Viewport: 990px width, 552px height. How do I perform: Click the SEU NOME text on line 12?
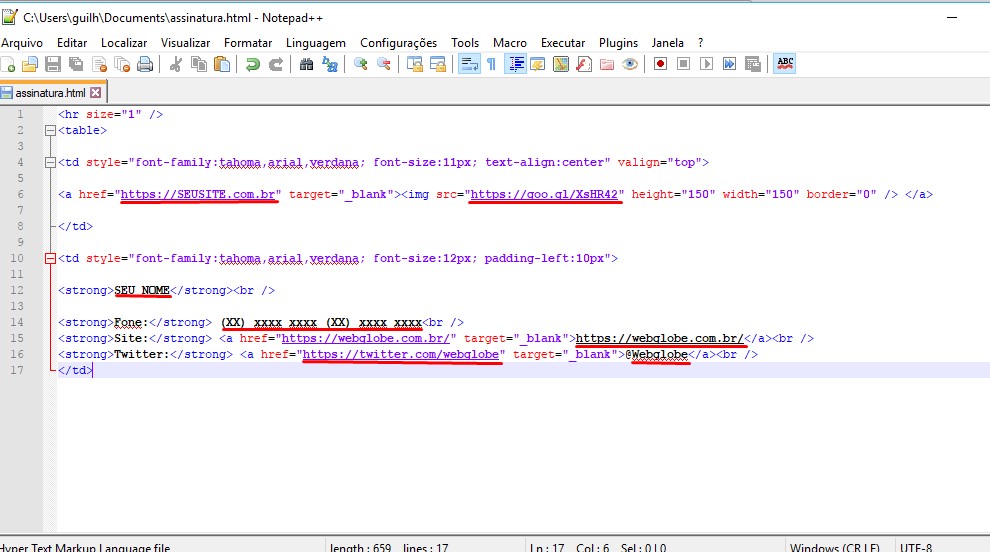click(x=142, y=291)
